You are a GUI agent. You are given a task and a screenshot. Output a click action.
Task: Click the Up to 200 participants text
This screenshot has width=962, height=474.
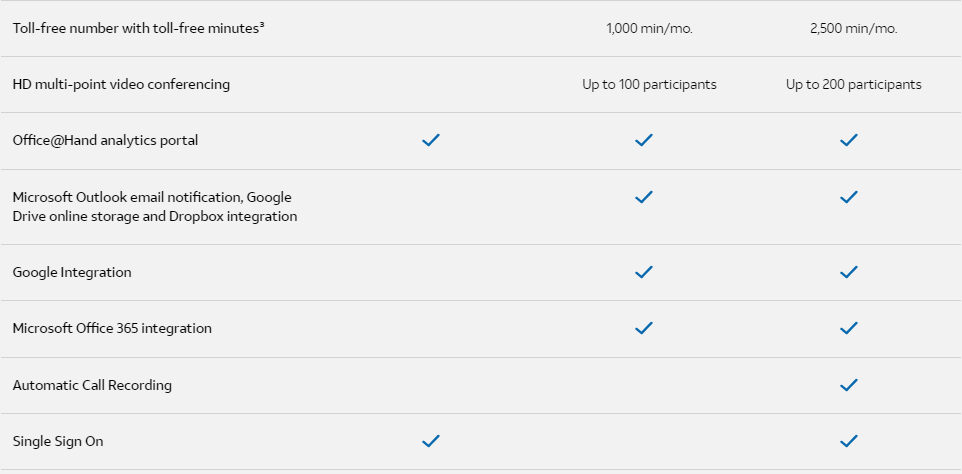(853, 85)
